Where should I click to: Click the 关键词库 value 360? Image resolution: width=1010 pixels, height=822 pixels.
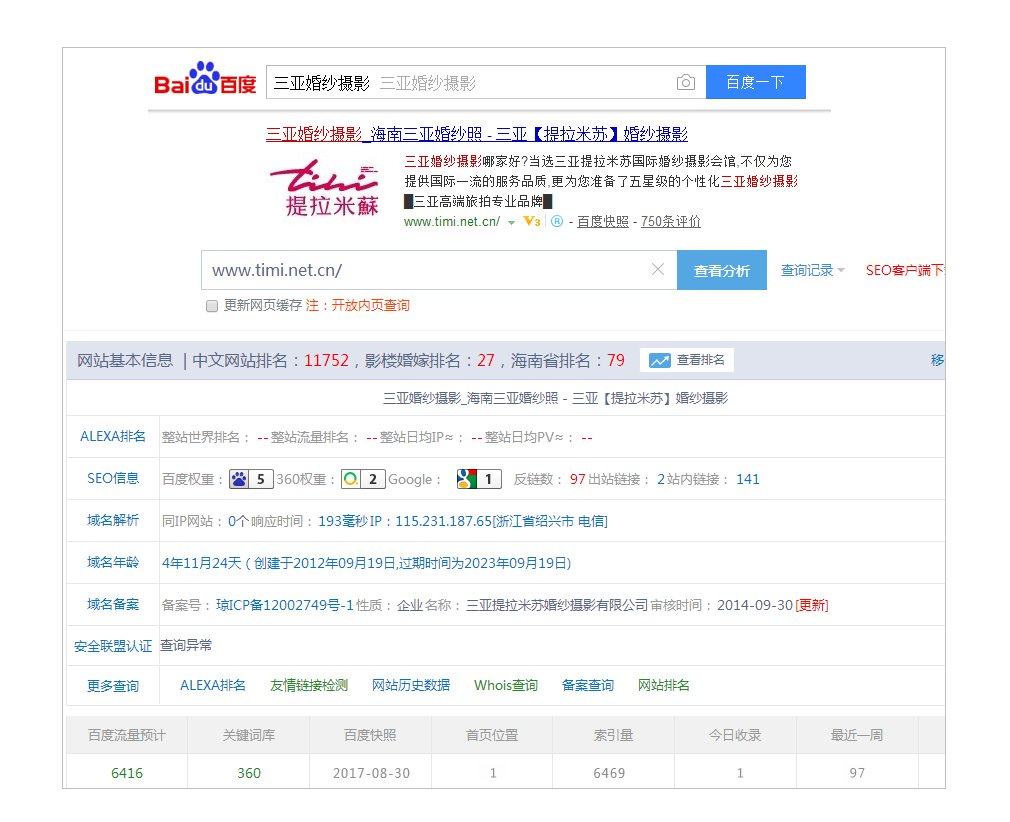click(249, 773)
